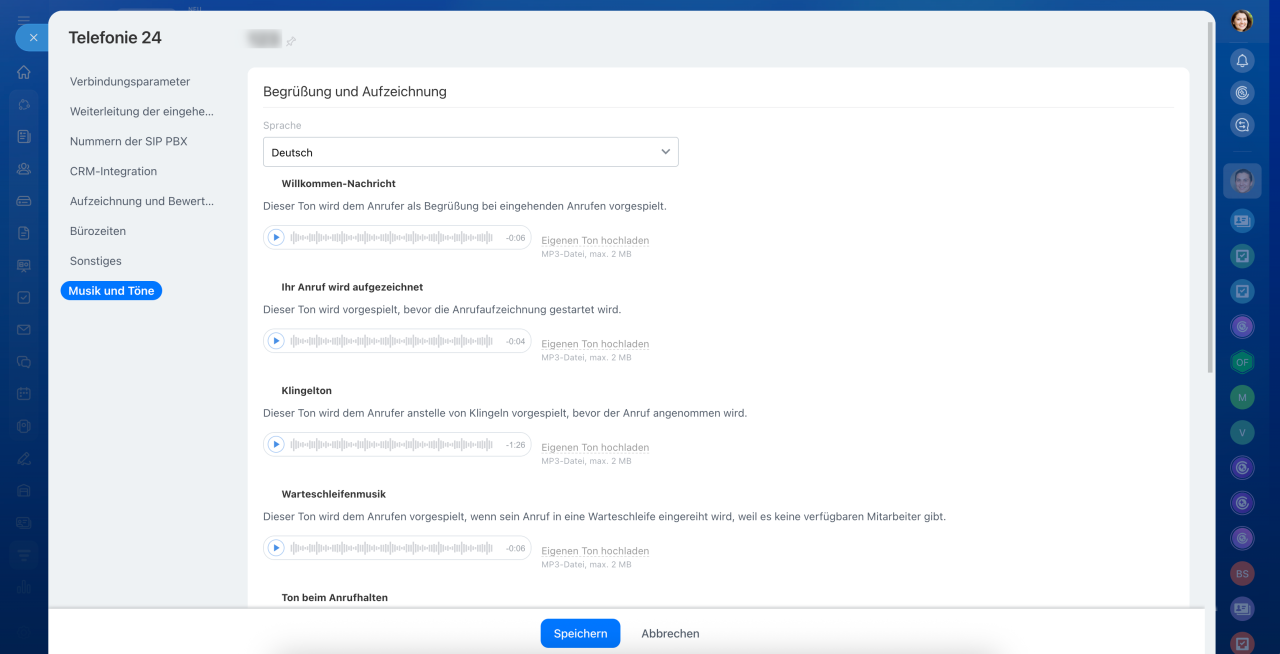Play the Warteschleifenmusik audio
This screenshot has height=654, width=1280.
276,548
